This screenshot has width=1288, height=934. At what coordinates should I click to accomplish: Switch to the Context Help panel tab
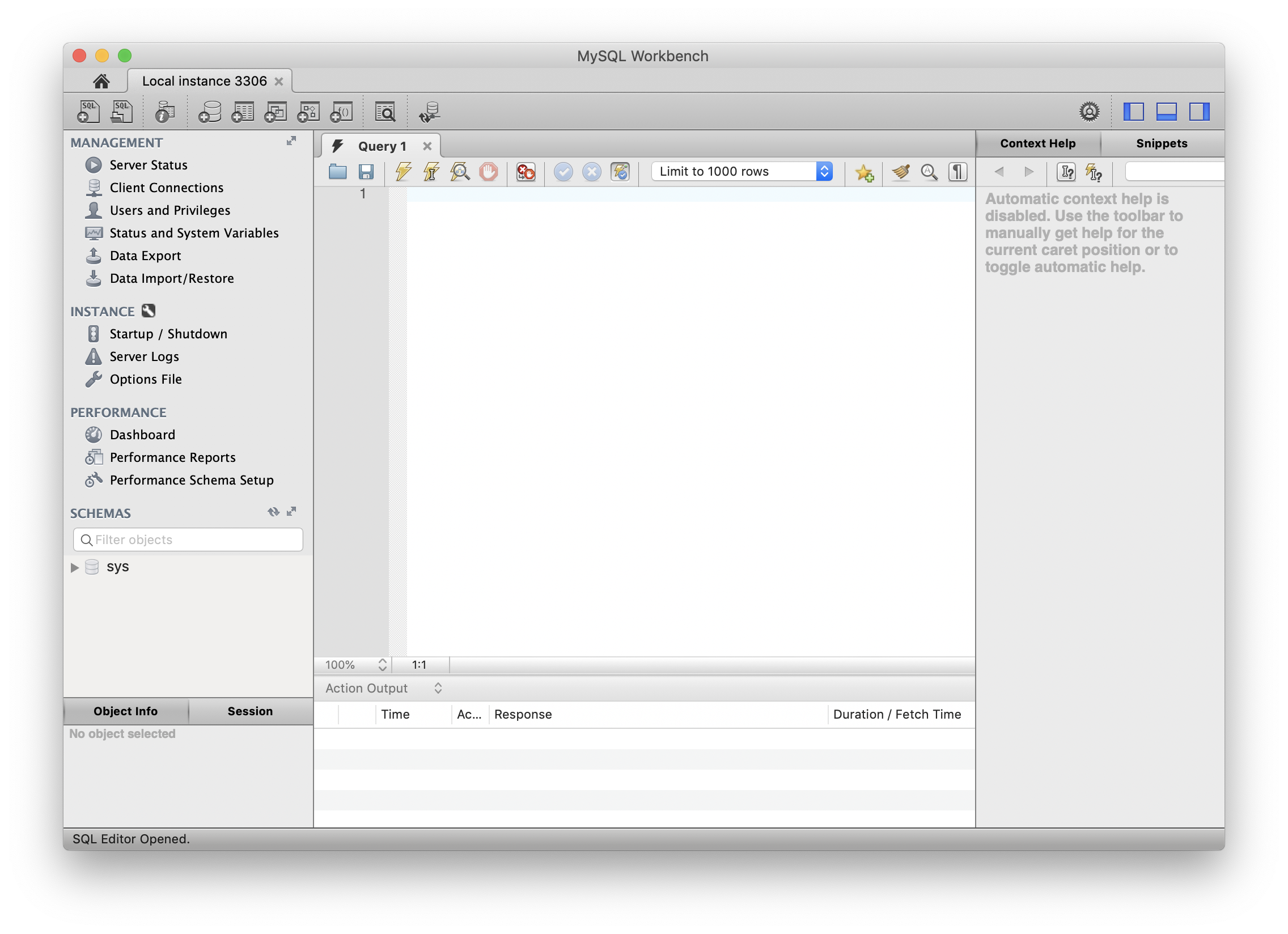1038,142
